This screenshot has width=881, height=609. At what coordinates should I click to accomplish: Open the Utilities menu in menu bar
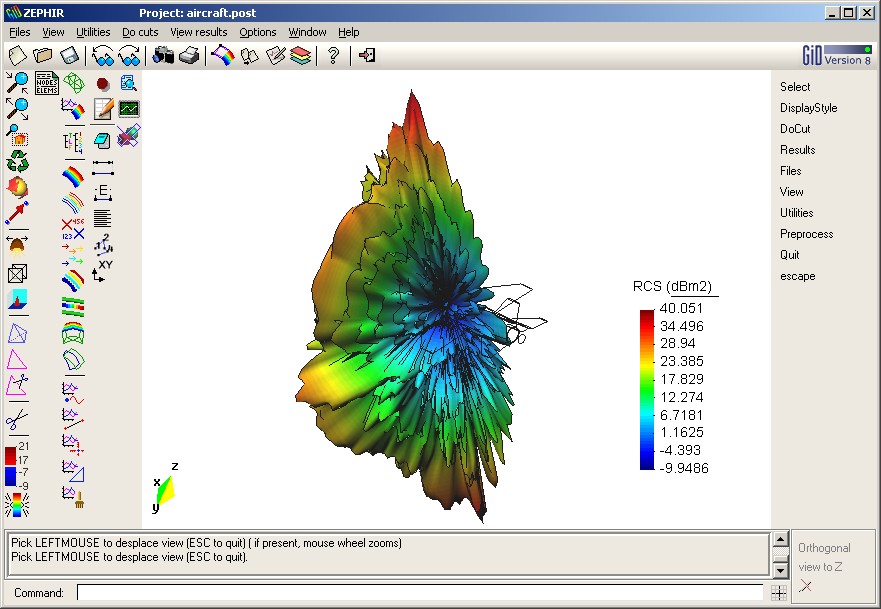[x=93, y=32]
